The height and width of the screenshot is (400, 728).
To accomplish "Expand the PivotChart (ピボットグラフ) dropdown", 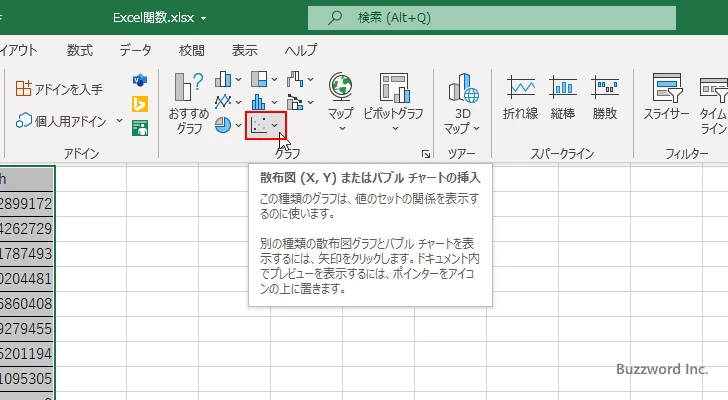I will click(x=394, y=128).
